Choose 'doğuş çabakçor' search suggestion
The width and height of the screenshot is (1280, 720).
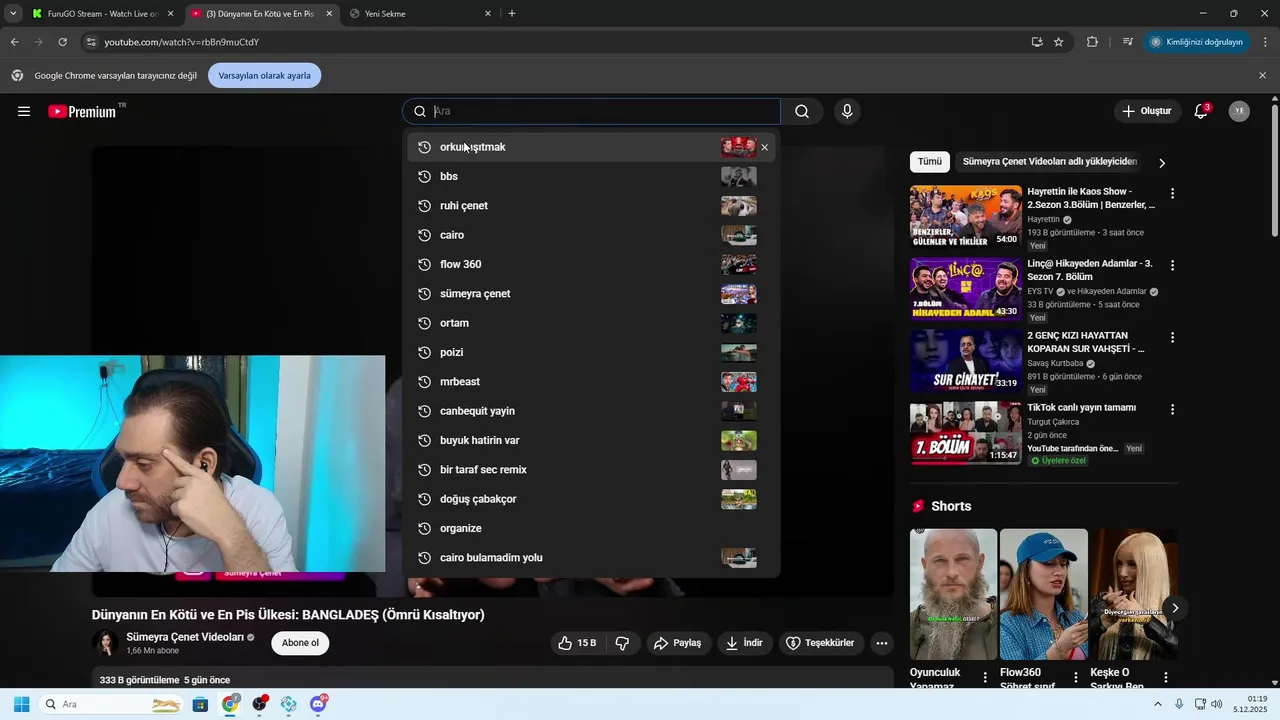[592, 499]
